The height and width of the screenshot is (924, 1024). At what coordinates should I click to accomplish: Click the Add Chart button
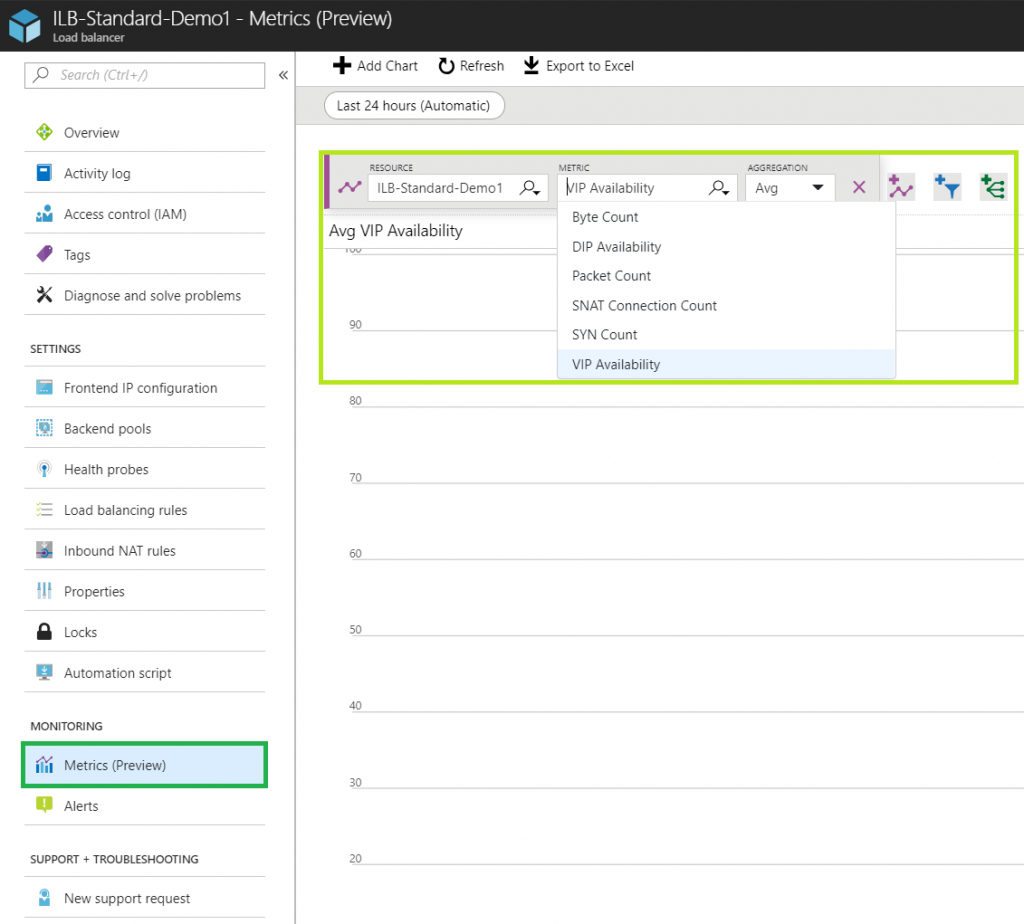coord(376,66)
